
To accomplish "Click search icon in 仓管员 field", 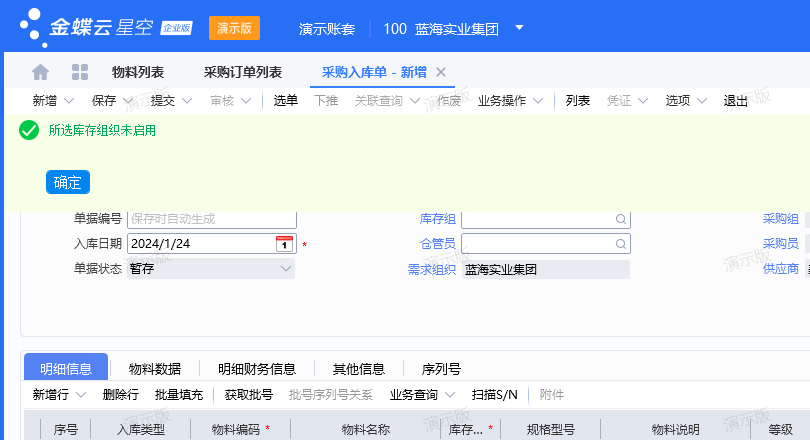I will (620, 244).
